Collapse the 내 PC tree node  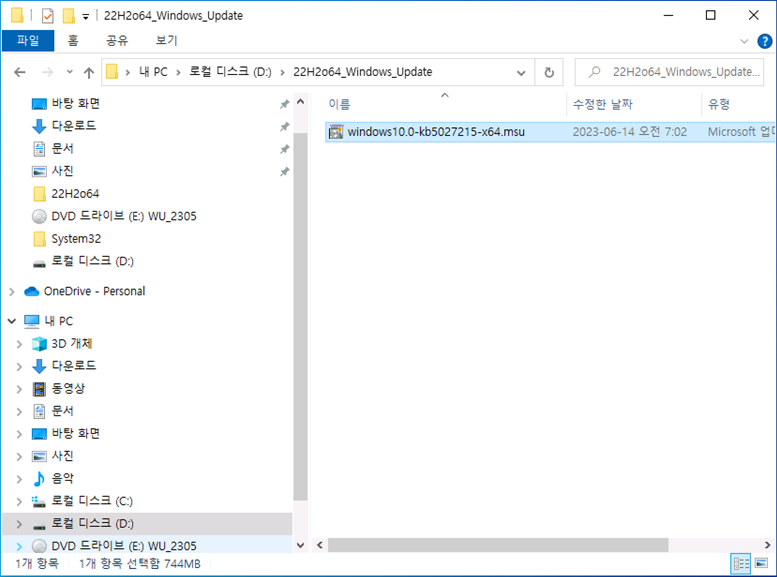coord(12,321)
